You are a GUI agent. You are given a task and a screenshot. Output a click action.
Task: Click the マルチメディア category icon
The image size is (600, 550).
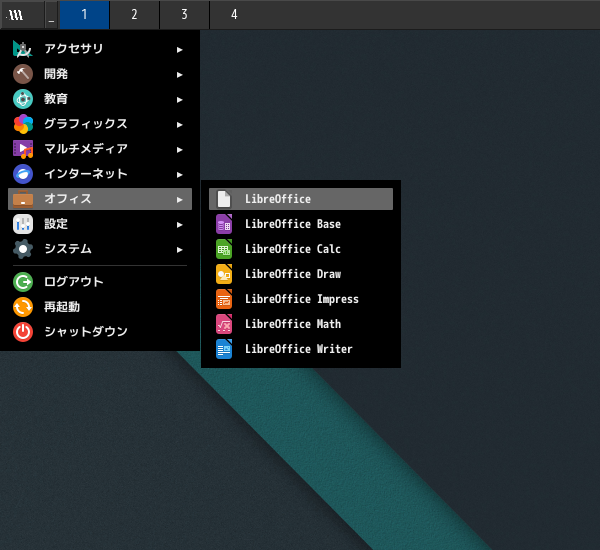[x=23, y=149]
